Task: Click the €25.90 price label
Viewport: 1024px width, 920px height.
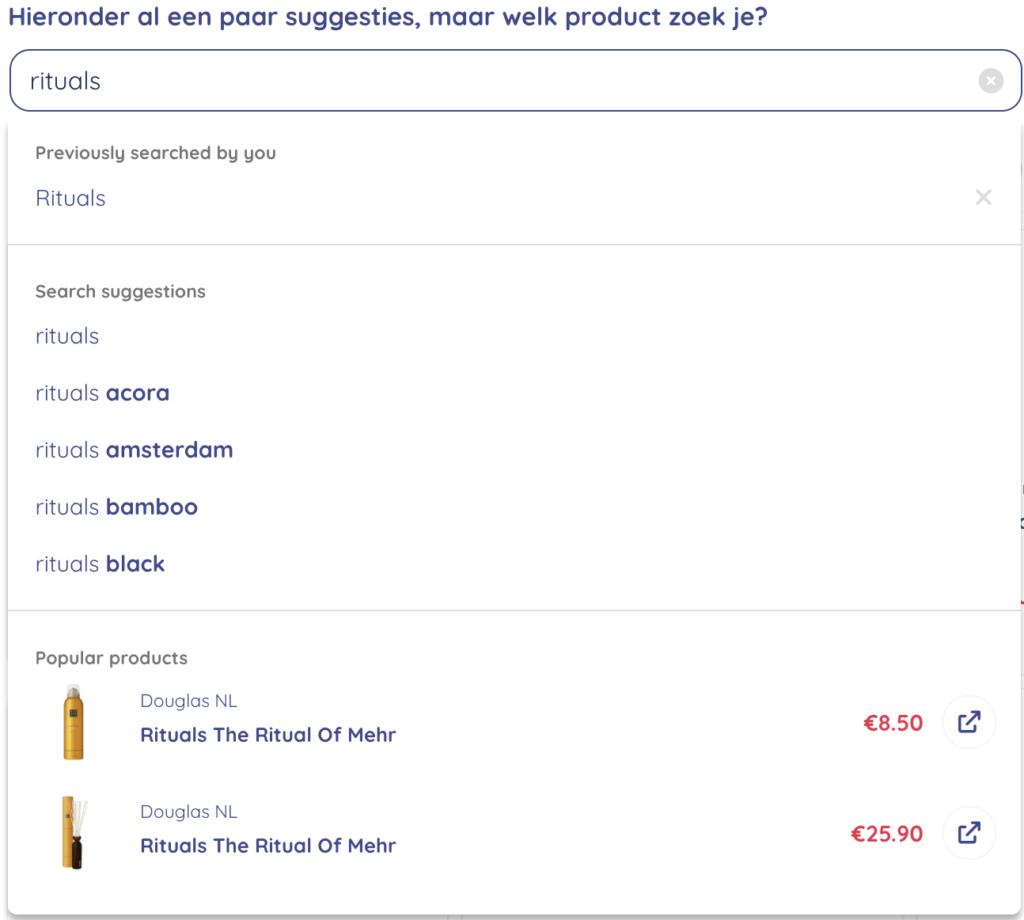Action: pos(887,834)
